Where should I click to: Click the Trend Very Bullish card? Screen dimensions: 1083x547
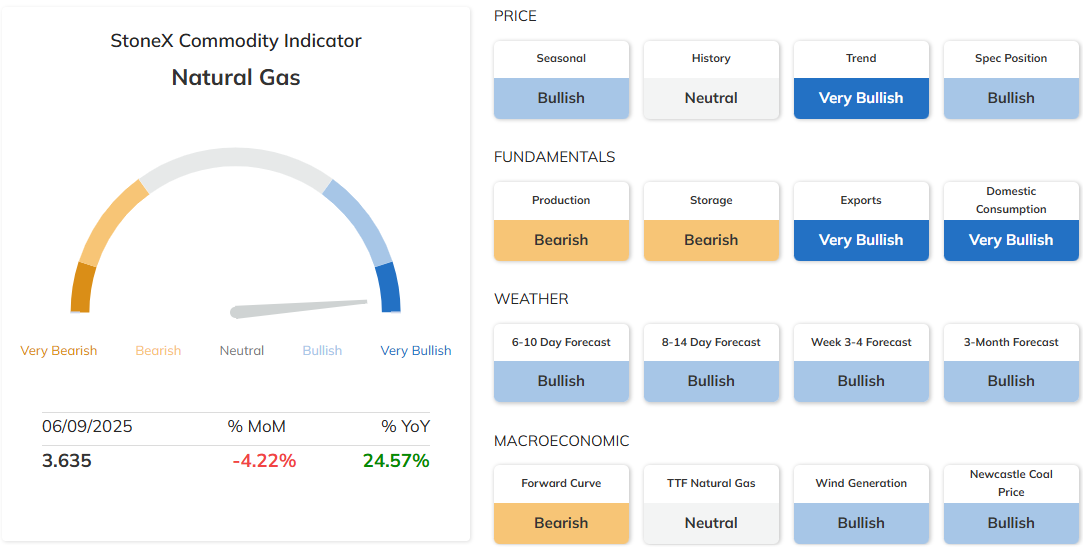click(x=861, y=79)
